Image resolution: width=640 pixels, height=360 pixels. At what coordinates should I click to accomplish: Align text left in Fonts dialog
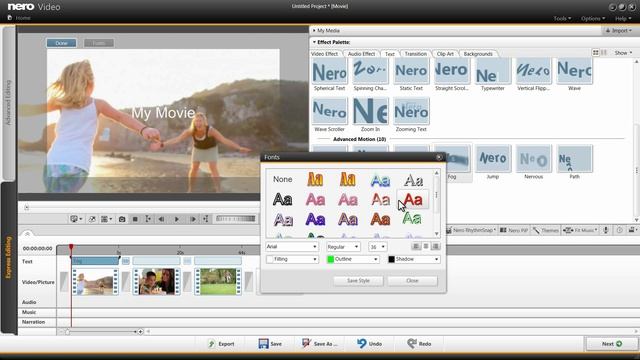pos(416,246)
